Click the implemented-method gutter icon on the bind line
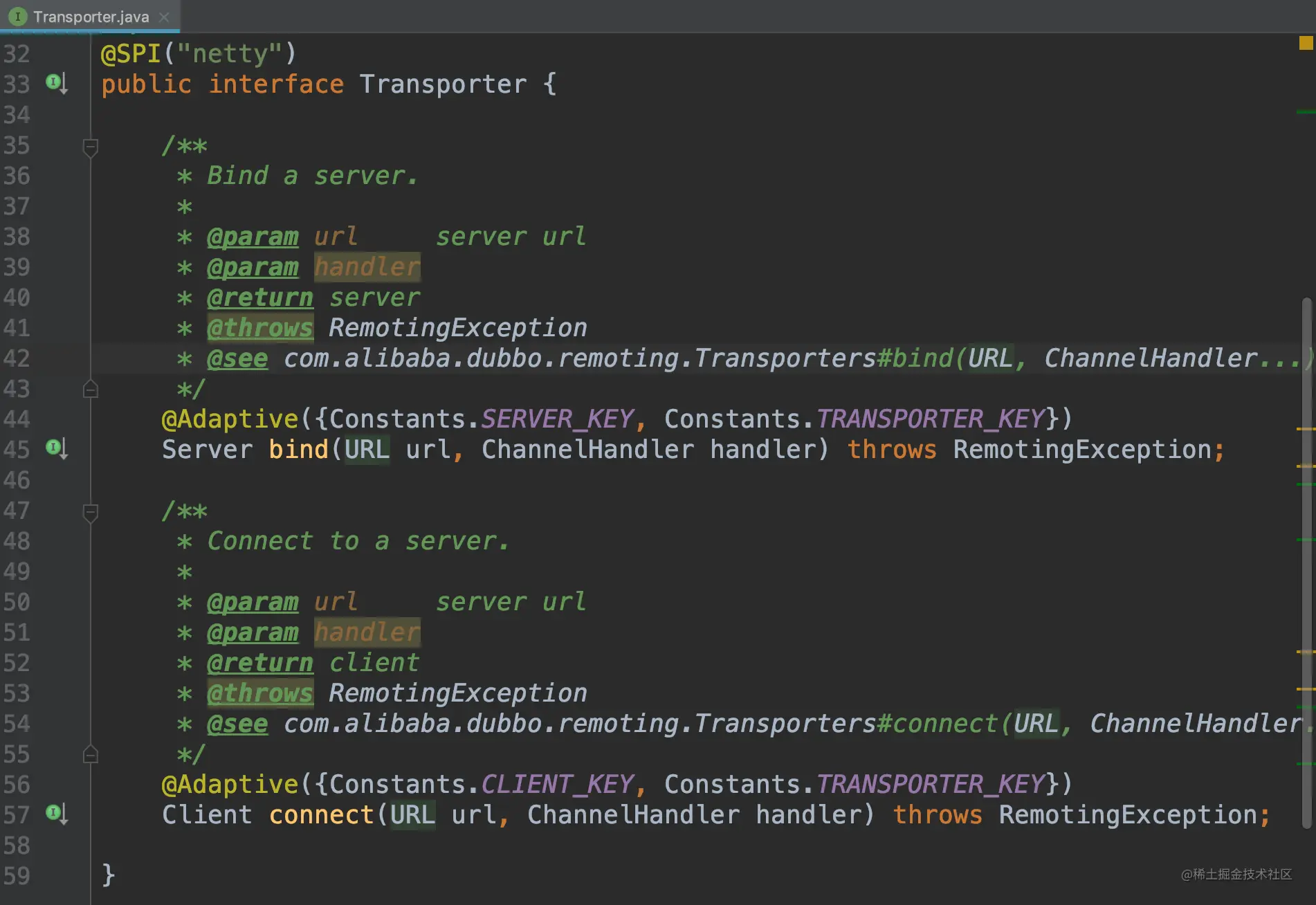 (x=57, y=448)
